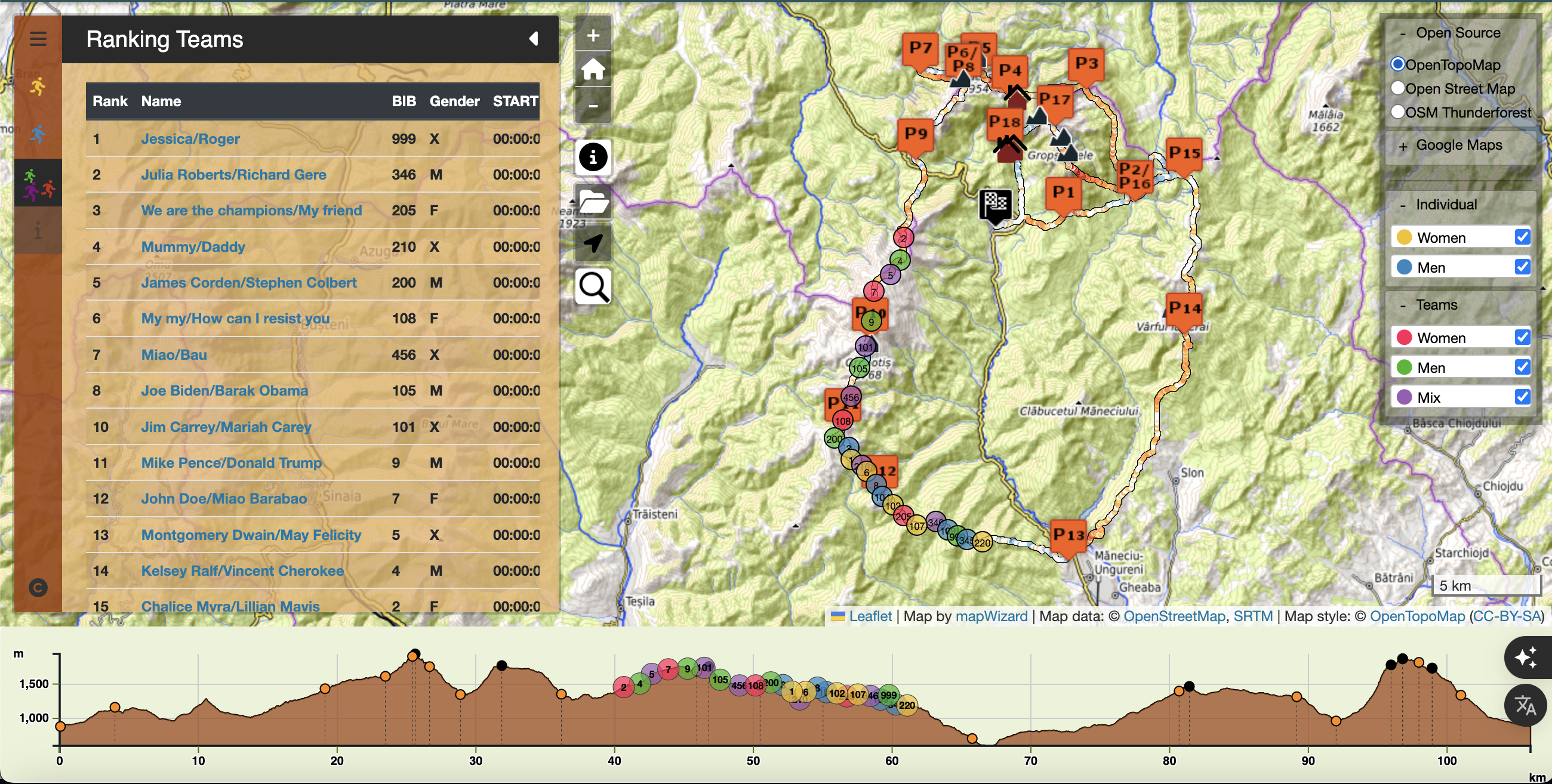Image resolution: width=1552 pixels, height=784 pixels.
Task: Click team 2 marker on map
Action: 903,238
